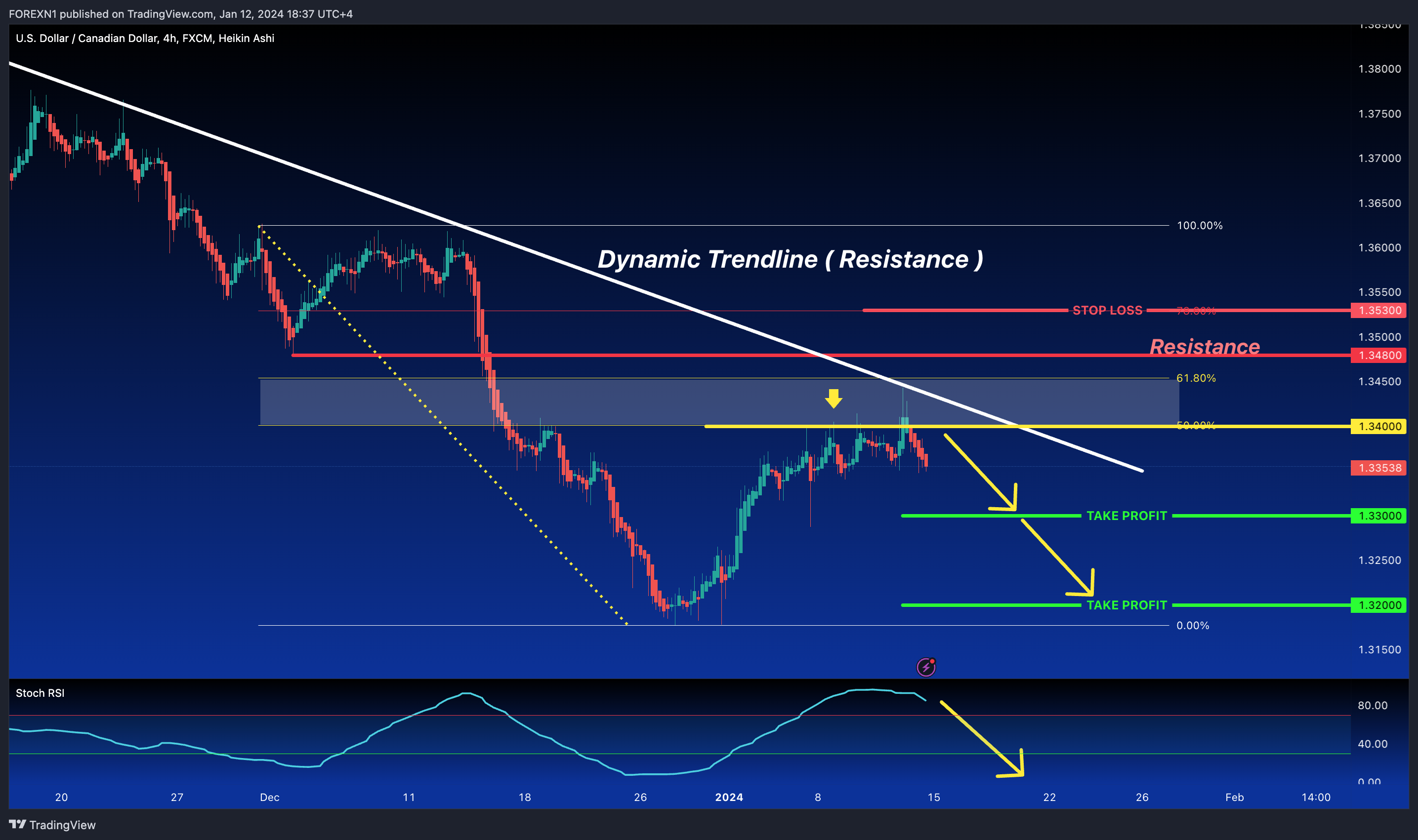Click the 80.00 Stoch RSI scale label
Screen dimensions: 1418x840
pos(1373,705)
